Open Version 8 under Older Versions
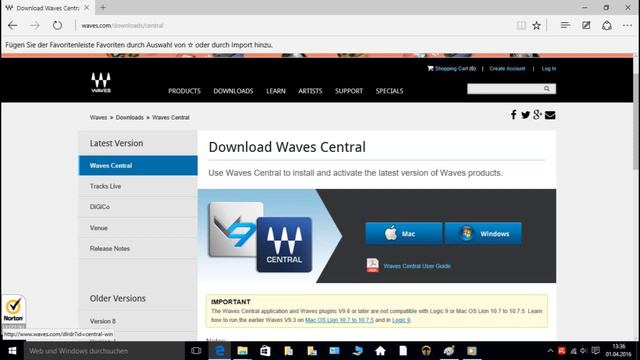 pos(138,321)
